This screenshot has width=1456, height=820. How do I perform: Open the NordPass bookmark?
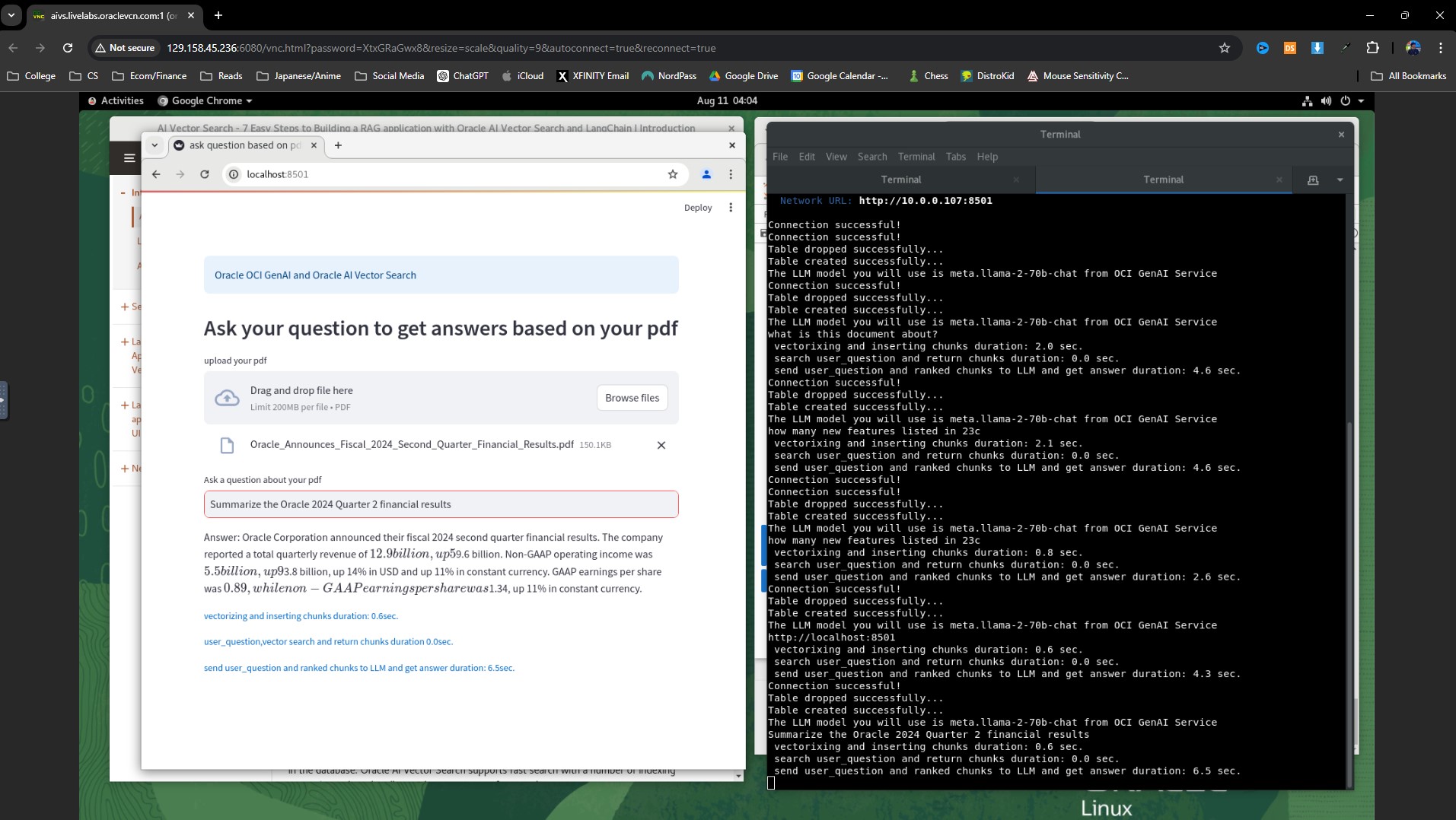tap(669, 76)
